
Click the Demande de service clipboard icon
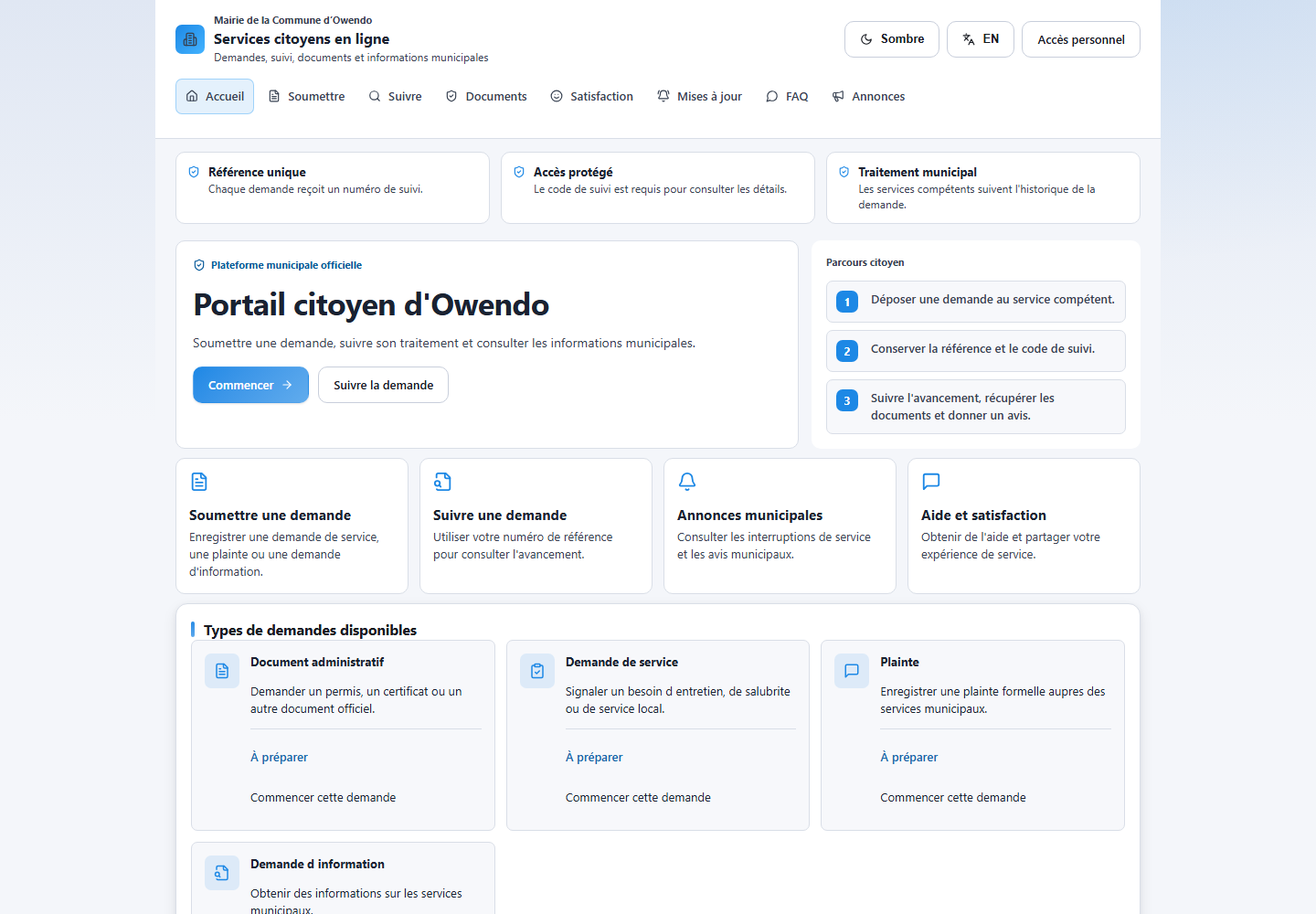(x=537, y=671)
